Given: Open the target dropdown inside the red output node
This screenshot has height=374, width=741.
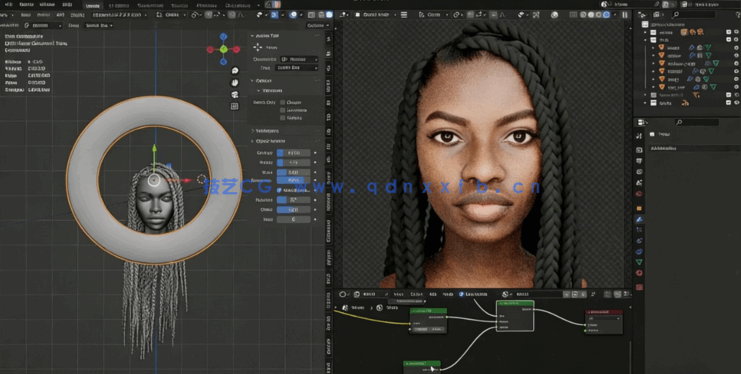Looking at the screenshot, I should (603, 319).
